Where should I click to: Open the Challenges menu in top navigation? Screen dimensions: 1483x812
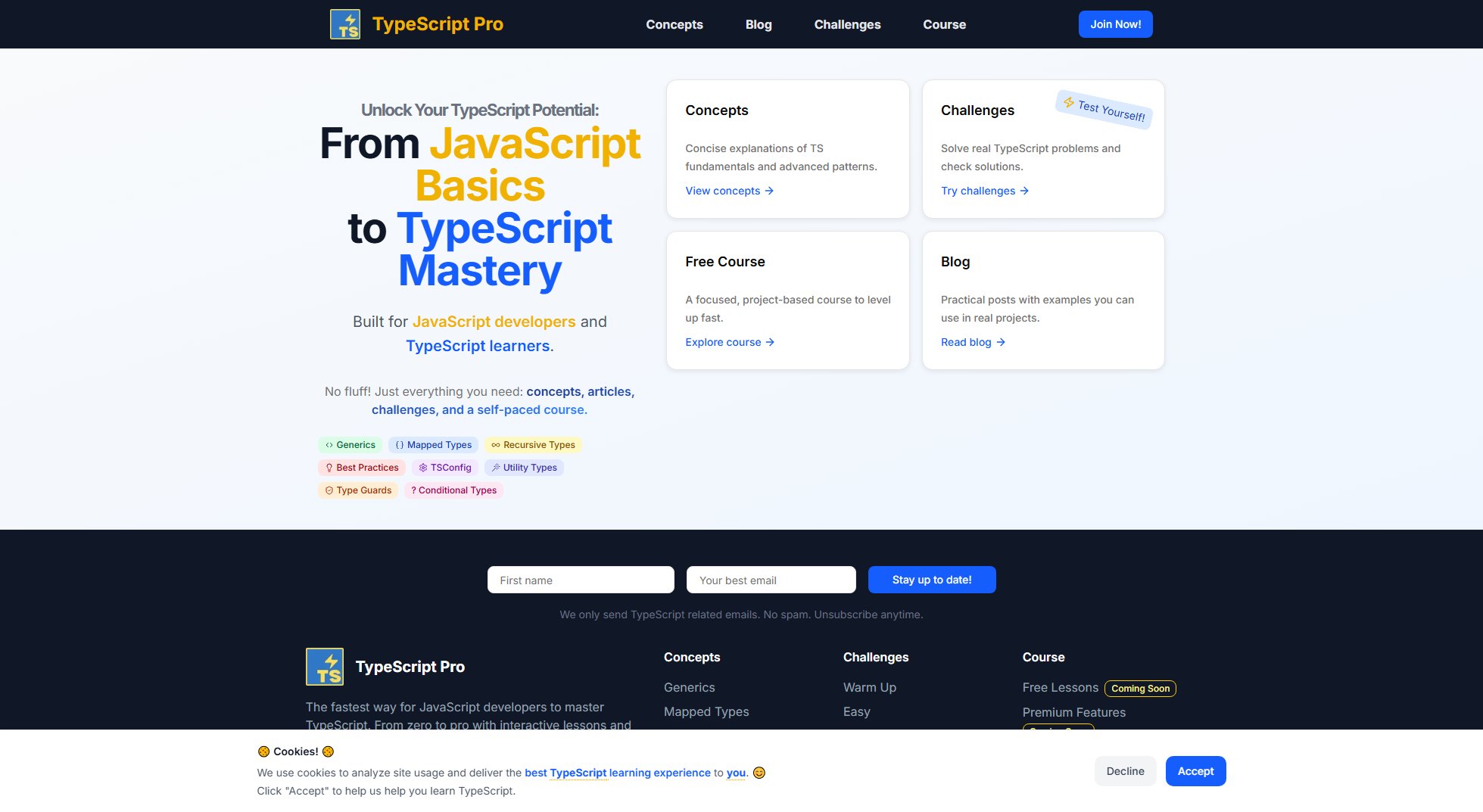click(847, 24)
